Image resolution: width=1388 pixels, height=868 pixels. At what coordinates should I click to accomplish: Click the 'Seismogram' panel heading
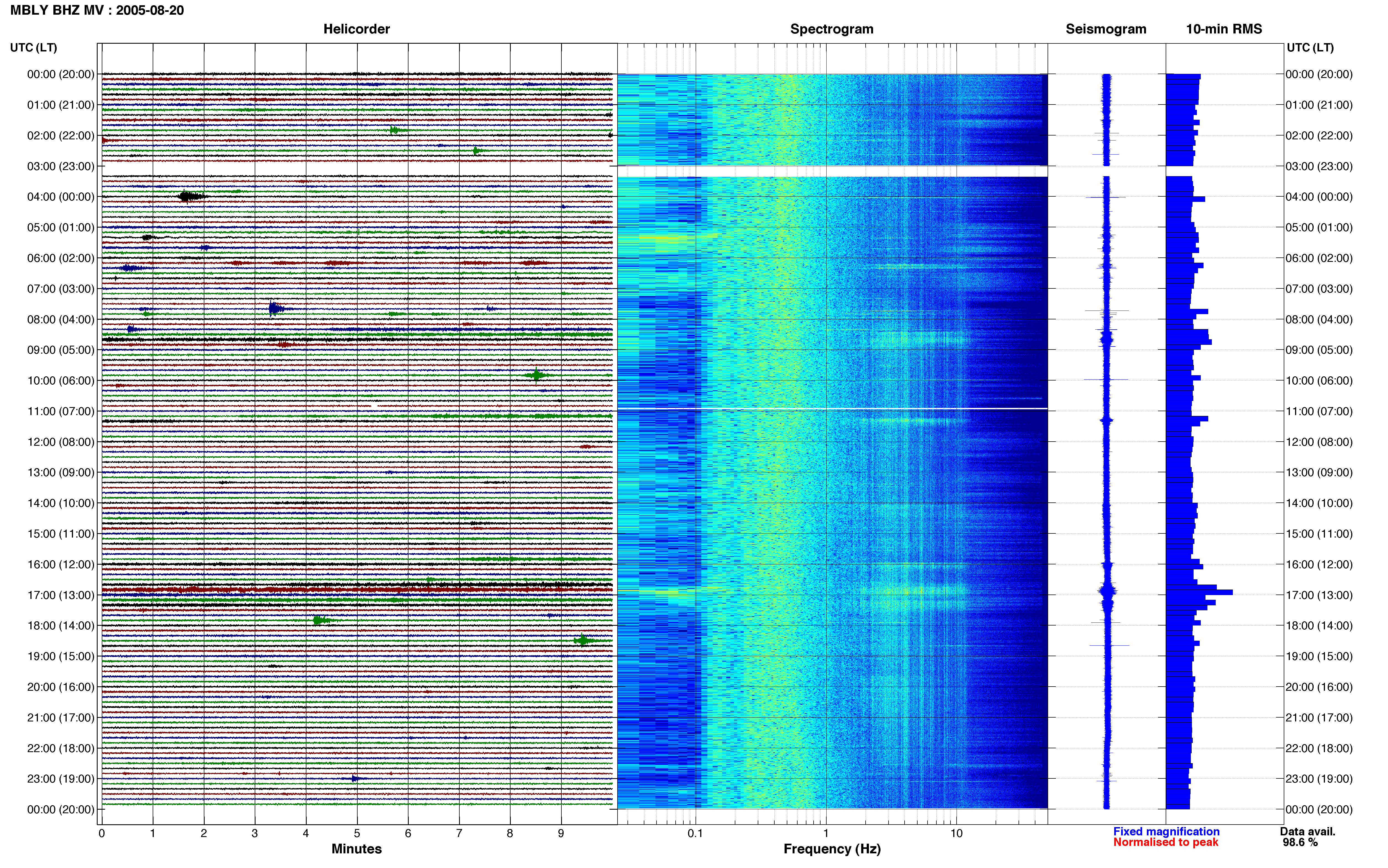pyautogui.click(x=1106, y=29)
